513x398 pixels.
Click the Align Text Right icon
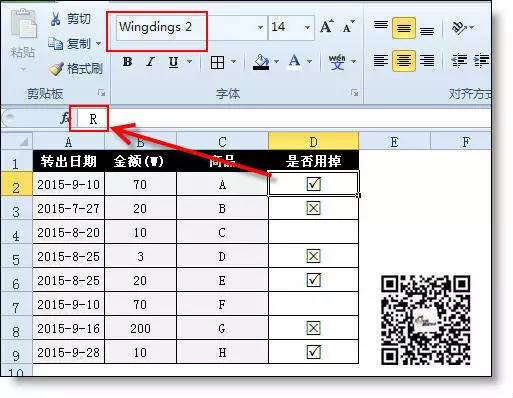427,61
